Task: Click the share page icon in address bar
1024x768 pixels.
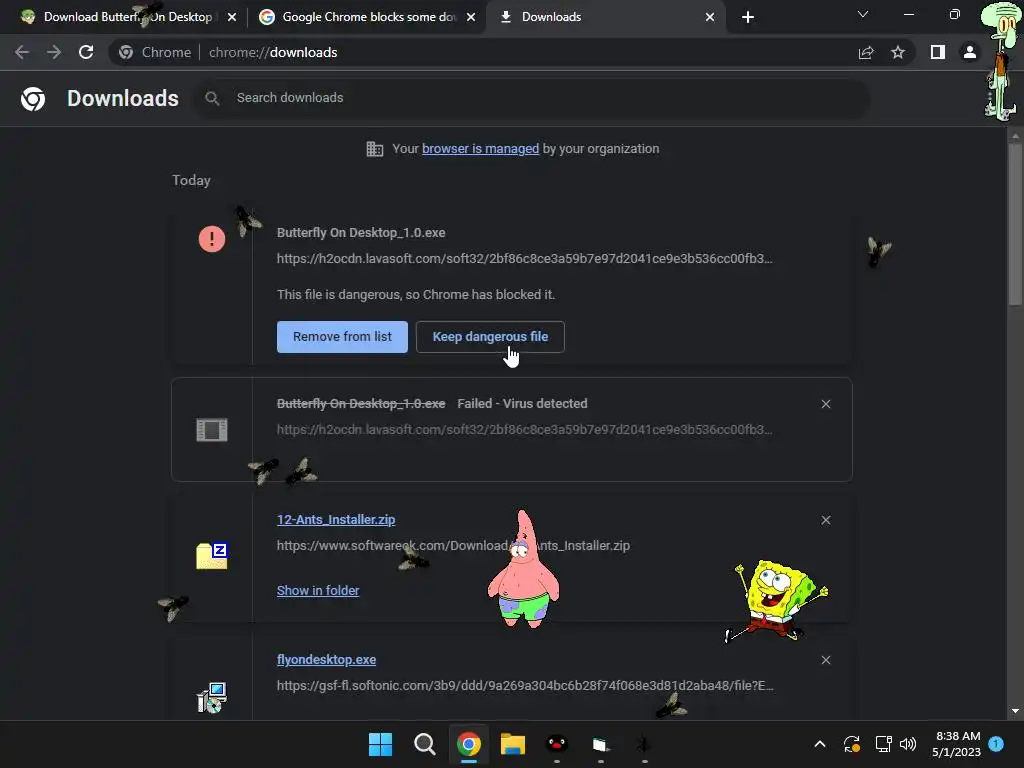Action: (866, 52)
